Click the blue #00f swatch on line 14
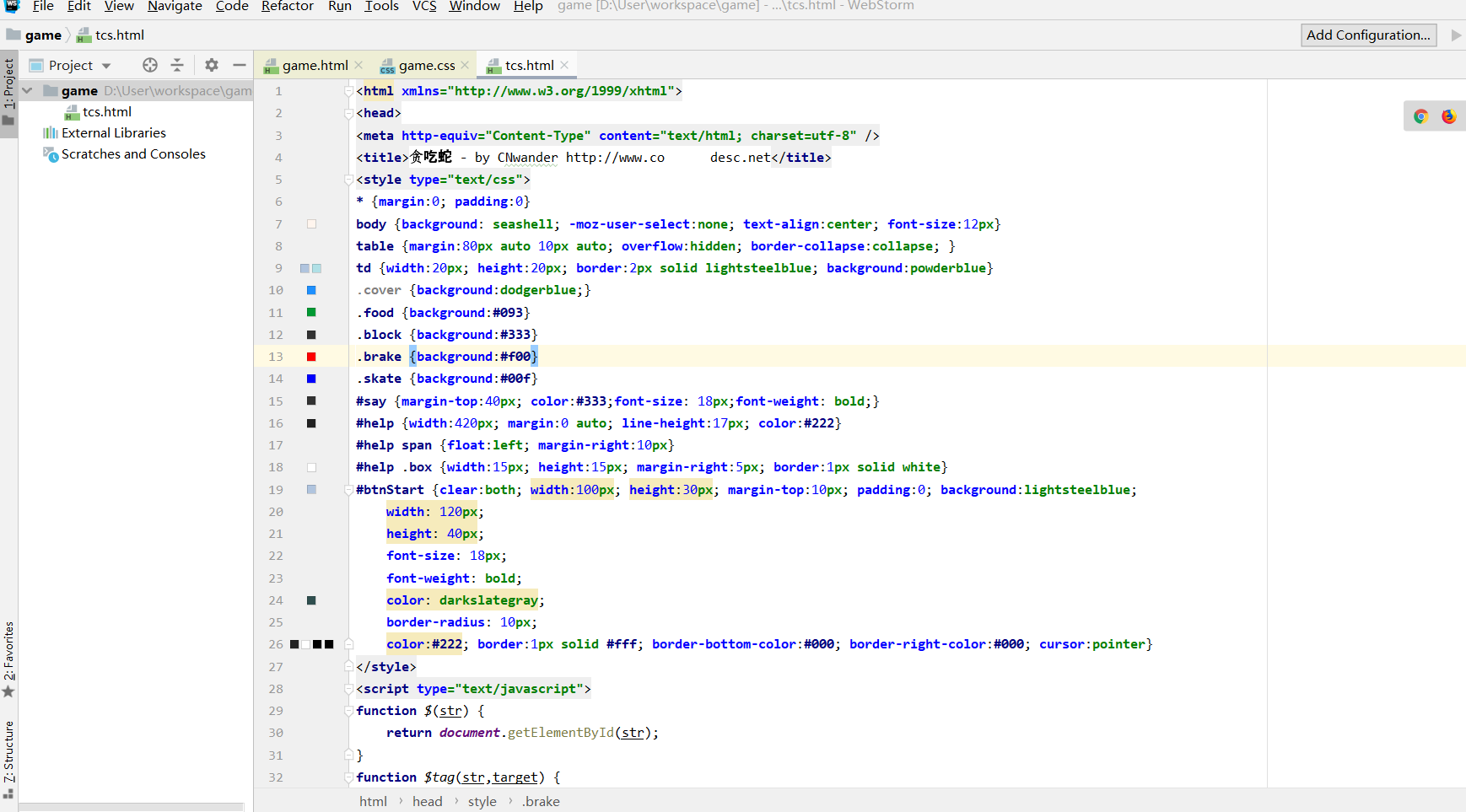1466x812 pixels. pyautogui.click(x=311, y=379)
